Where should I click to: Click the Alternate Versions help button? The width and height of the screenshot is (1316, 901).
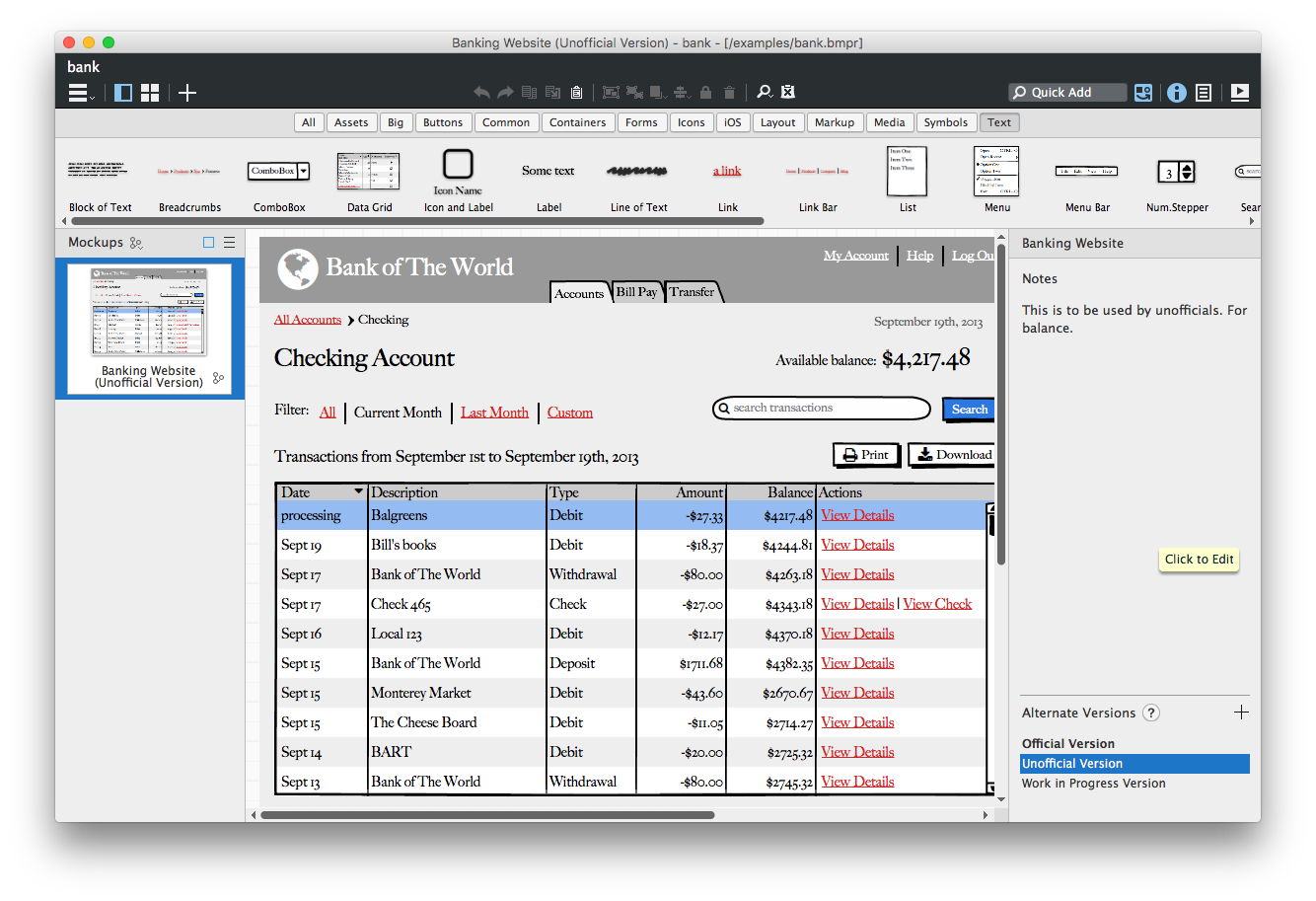[x=1150, y=713]
